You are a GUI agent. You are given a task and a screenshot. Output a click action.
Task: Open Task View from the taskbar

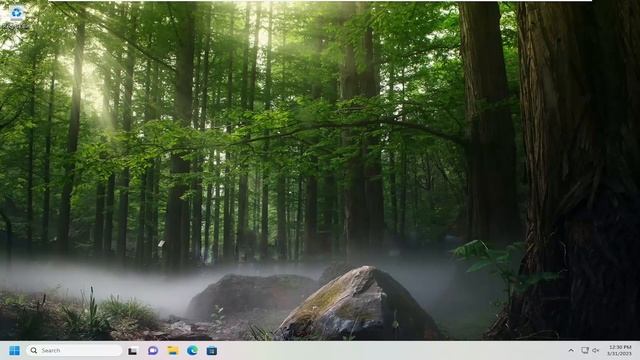[x=132, y=351]
